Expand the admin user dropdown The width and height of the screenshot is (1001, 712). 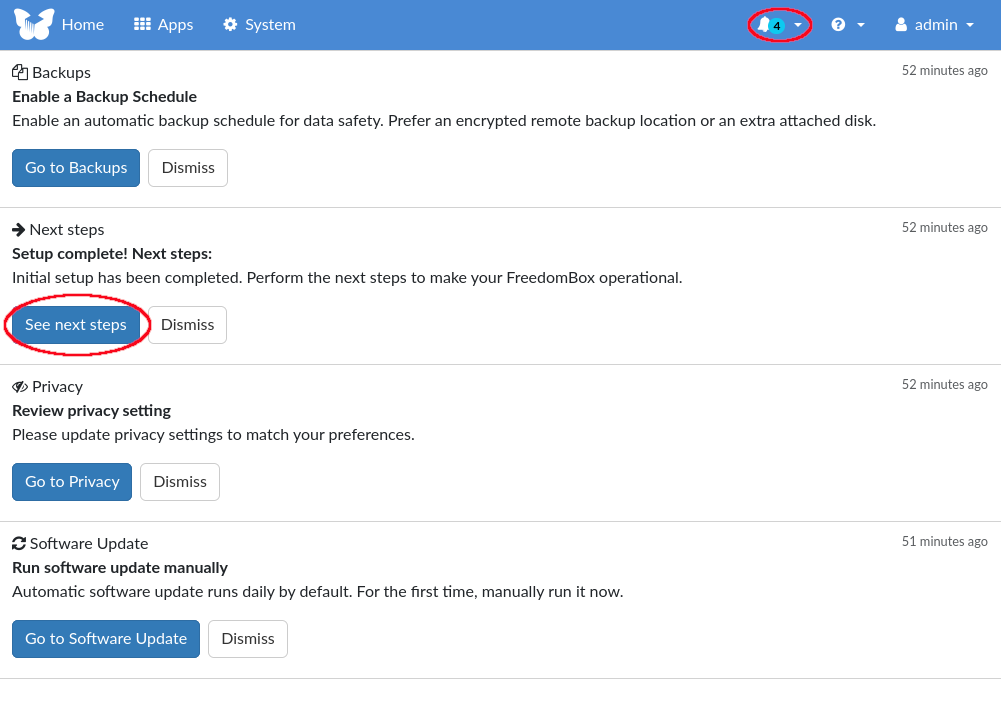pos(935,24)
